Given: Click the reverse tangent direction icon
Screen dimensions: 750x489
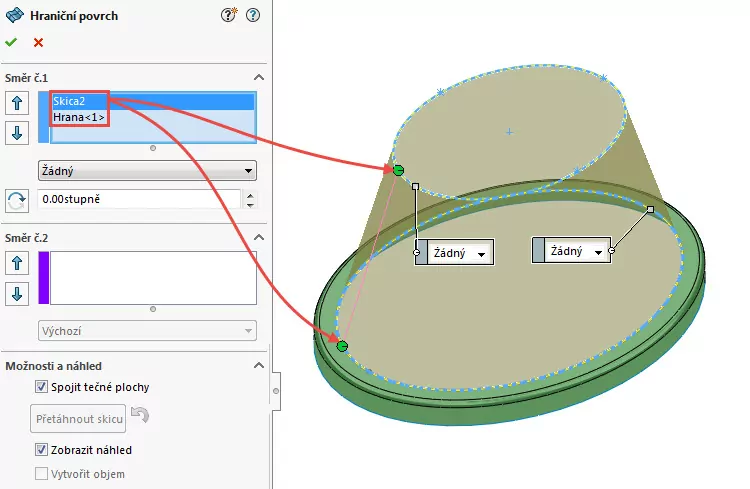Looking at the screenshot, I should [x=17, y=200].
